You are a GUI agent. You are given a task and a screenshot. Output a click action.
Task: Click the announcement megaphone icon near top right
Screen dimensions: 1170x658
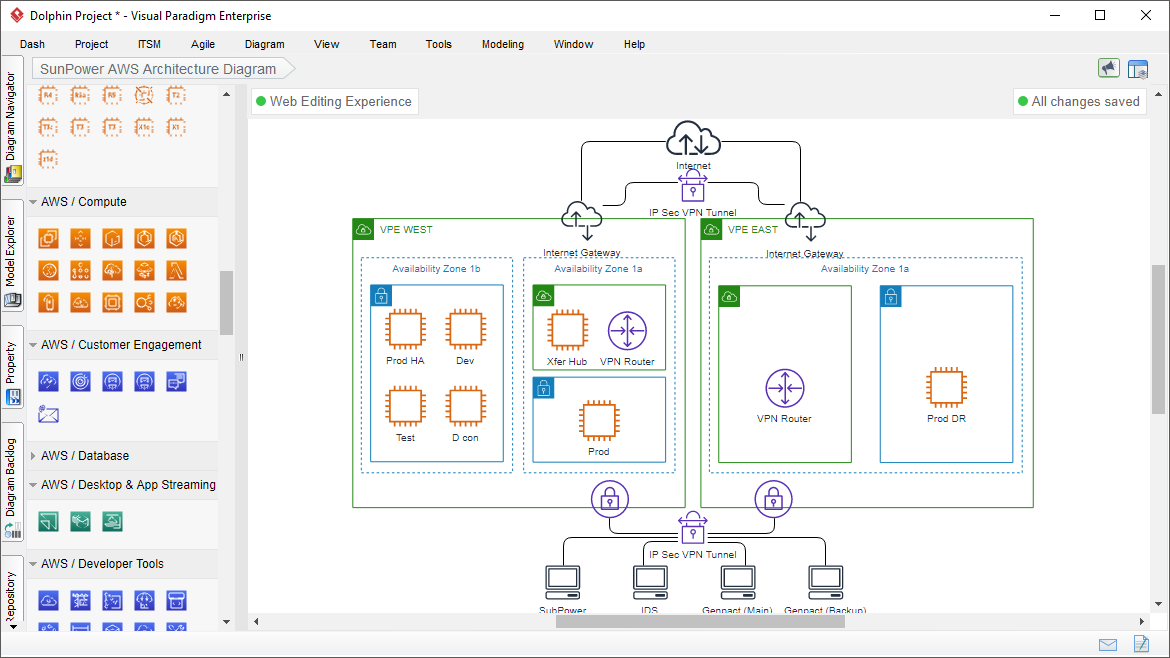point(1108,67)
